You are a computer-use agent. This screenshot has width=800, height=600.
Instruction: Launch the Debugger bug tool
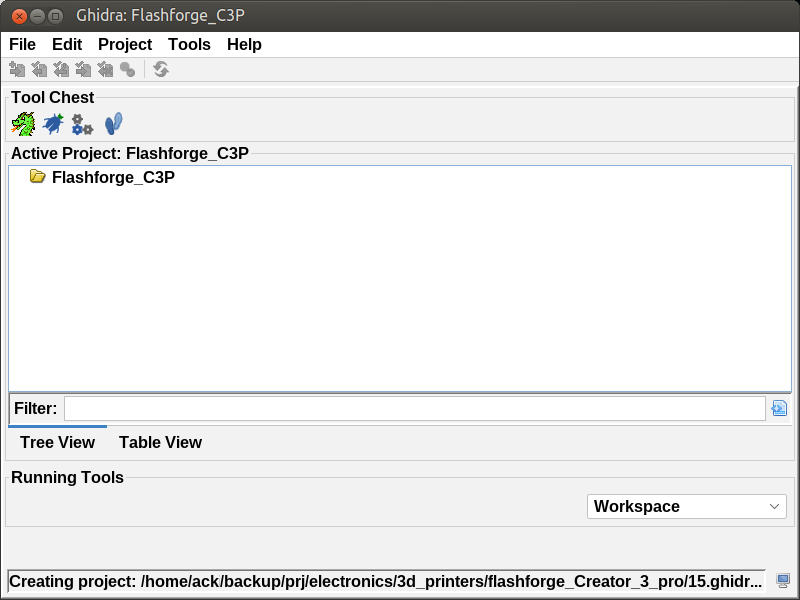coord(53,124)
